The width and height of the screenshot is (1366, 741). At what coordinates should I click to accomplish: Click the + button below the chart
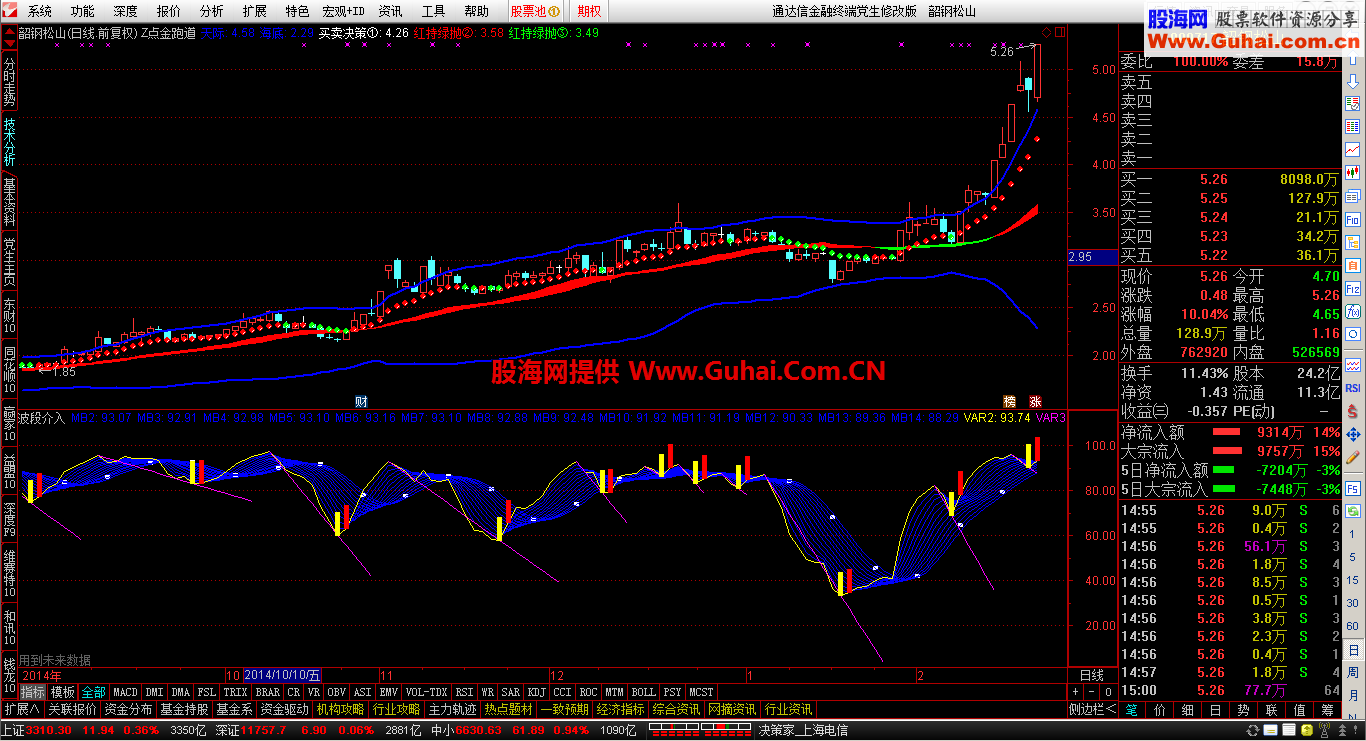(x=1075, y=692)
